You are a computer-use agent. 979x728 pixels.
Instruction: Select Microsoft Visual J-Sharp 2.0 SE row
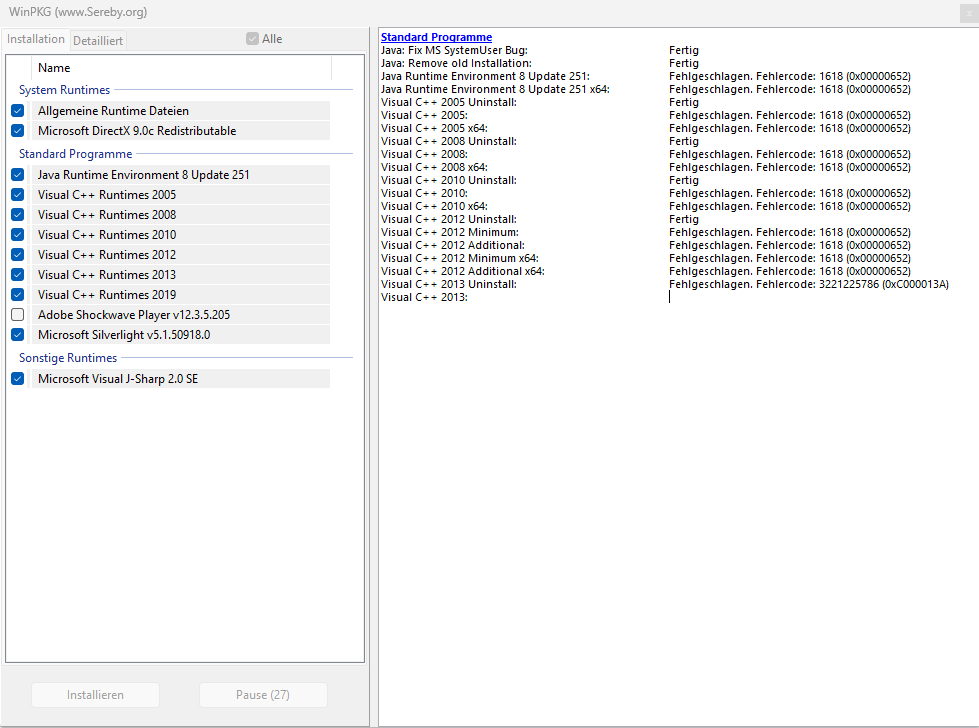point(180,378)
